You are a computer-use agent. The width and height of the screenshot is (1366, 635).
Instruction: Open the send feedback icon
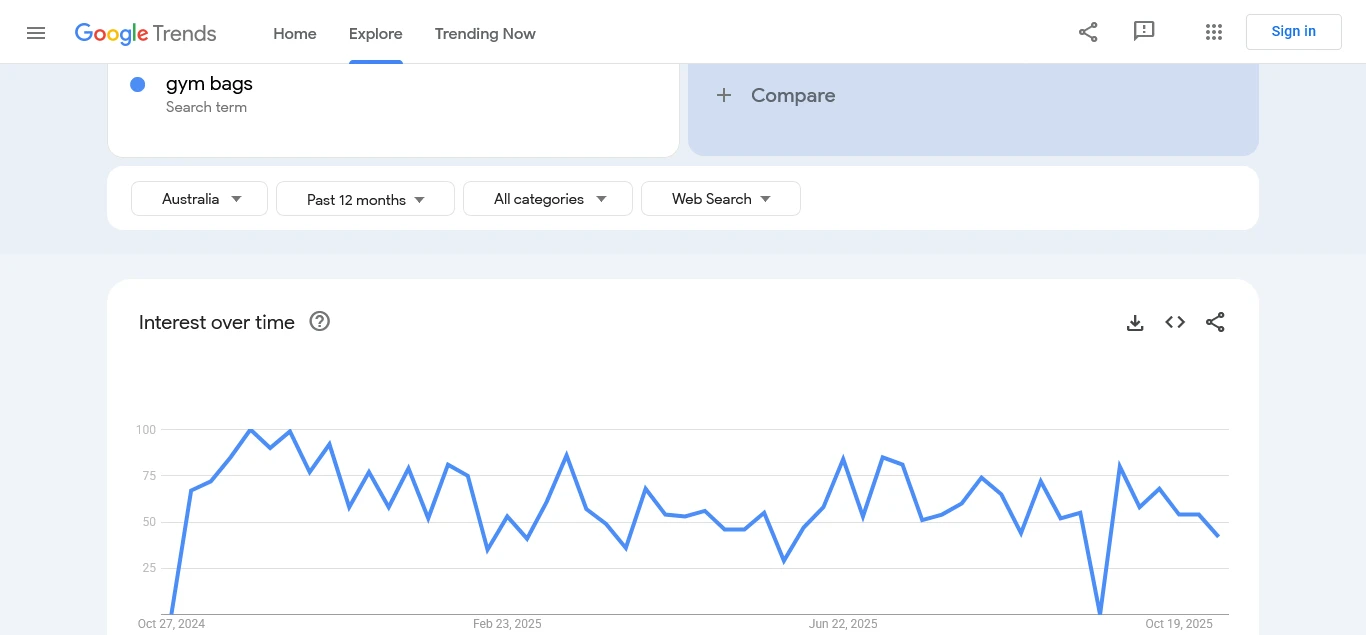click(1144, 32)
